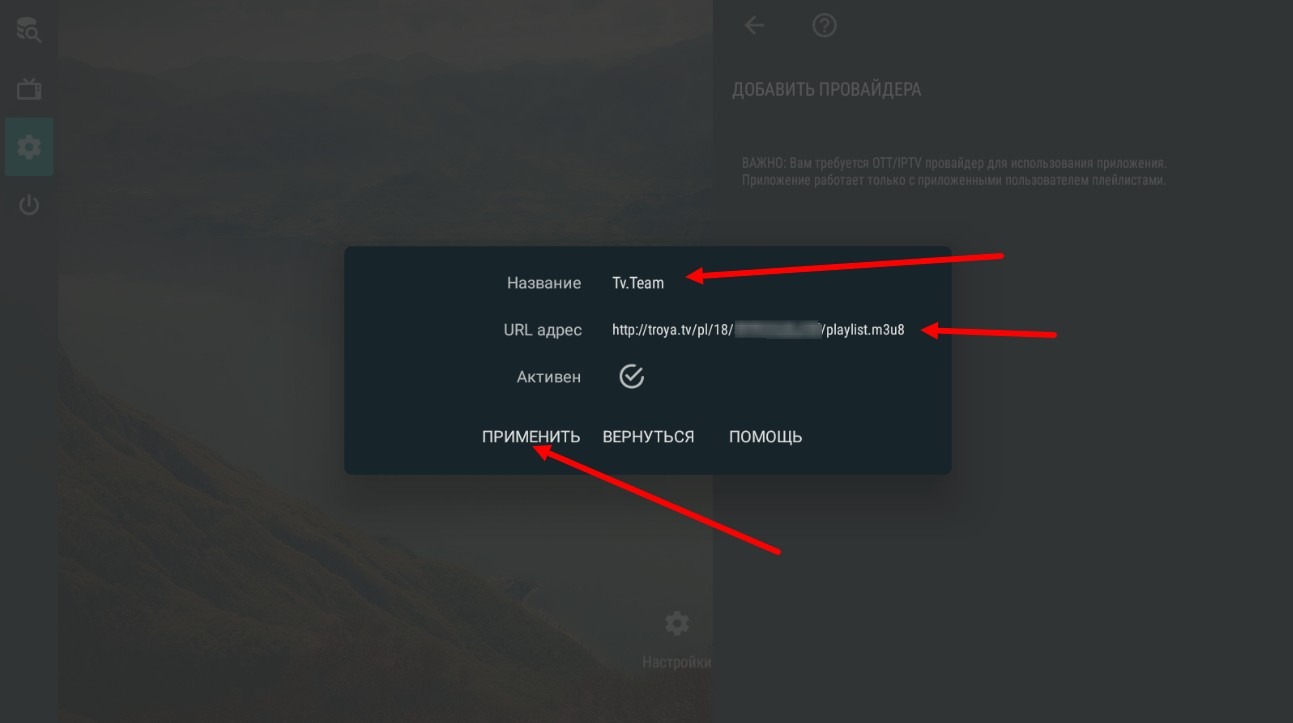This screenshot has height=723, width=1293.
Task: Open the TV channels icon in sidebar
Action: coord(29,89)
